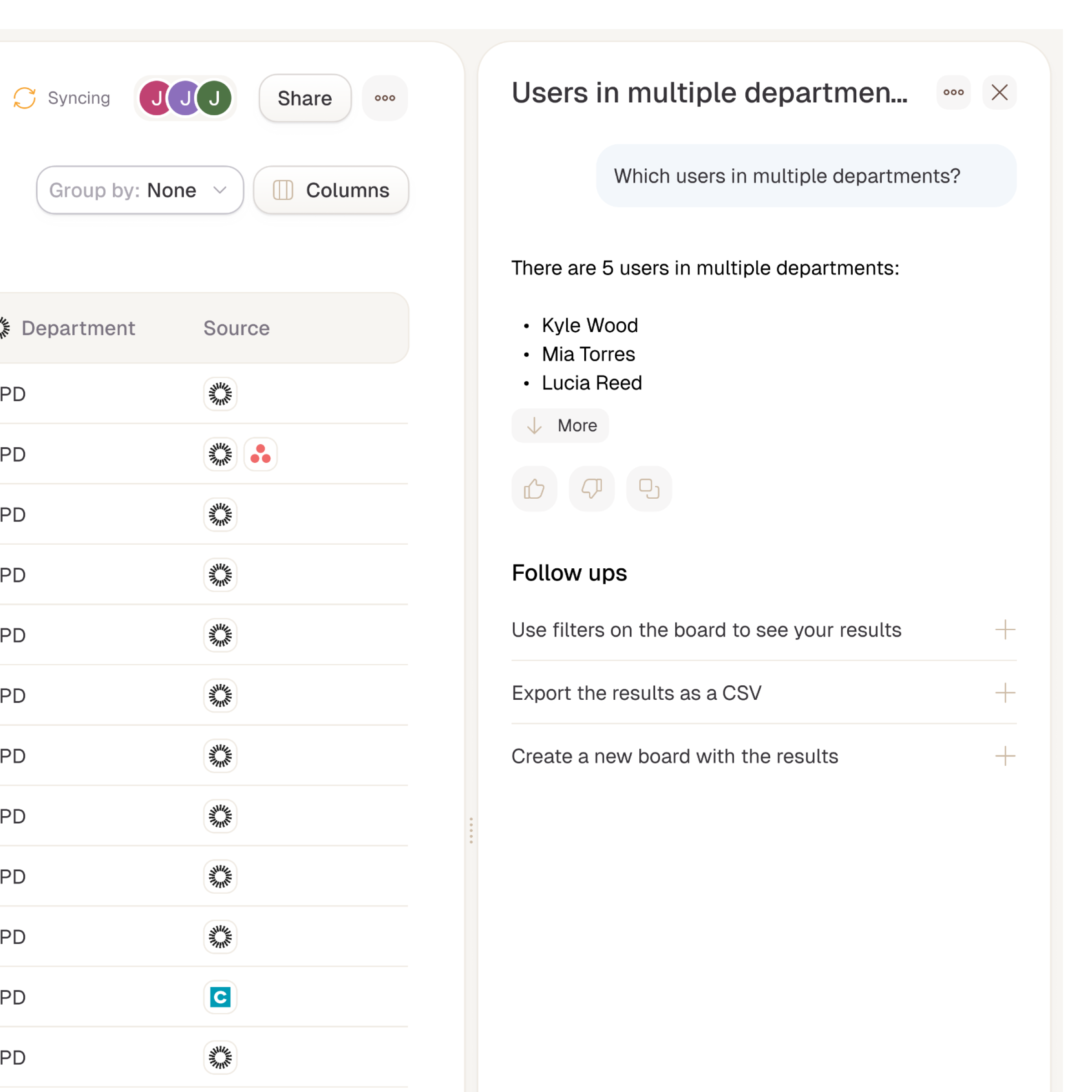
Task: Click the Share button
Action: click(x=305, y=98)
